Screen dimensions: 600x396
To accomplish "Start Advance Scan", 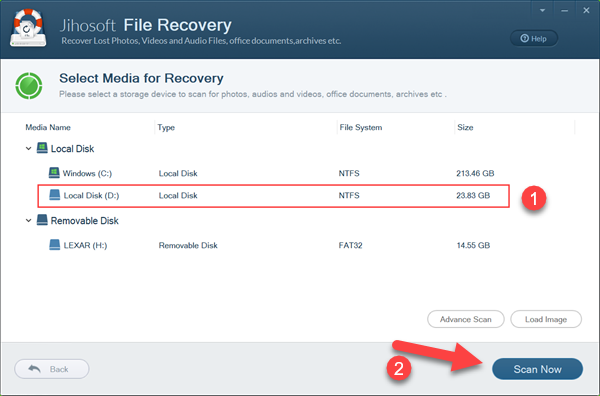I will click(x=466, y=319).
